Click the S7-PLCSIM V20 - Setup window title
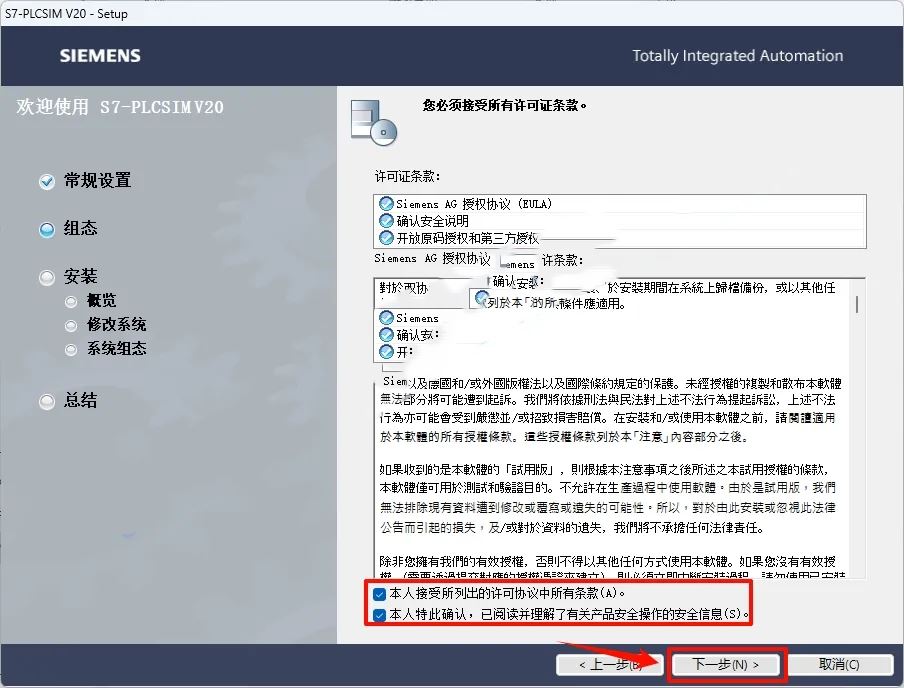 pos(66,14)
